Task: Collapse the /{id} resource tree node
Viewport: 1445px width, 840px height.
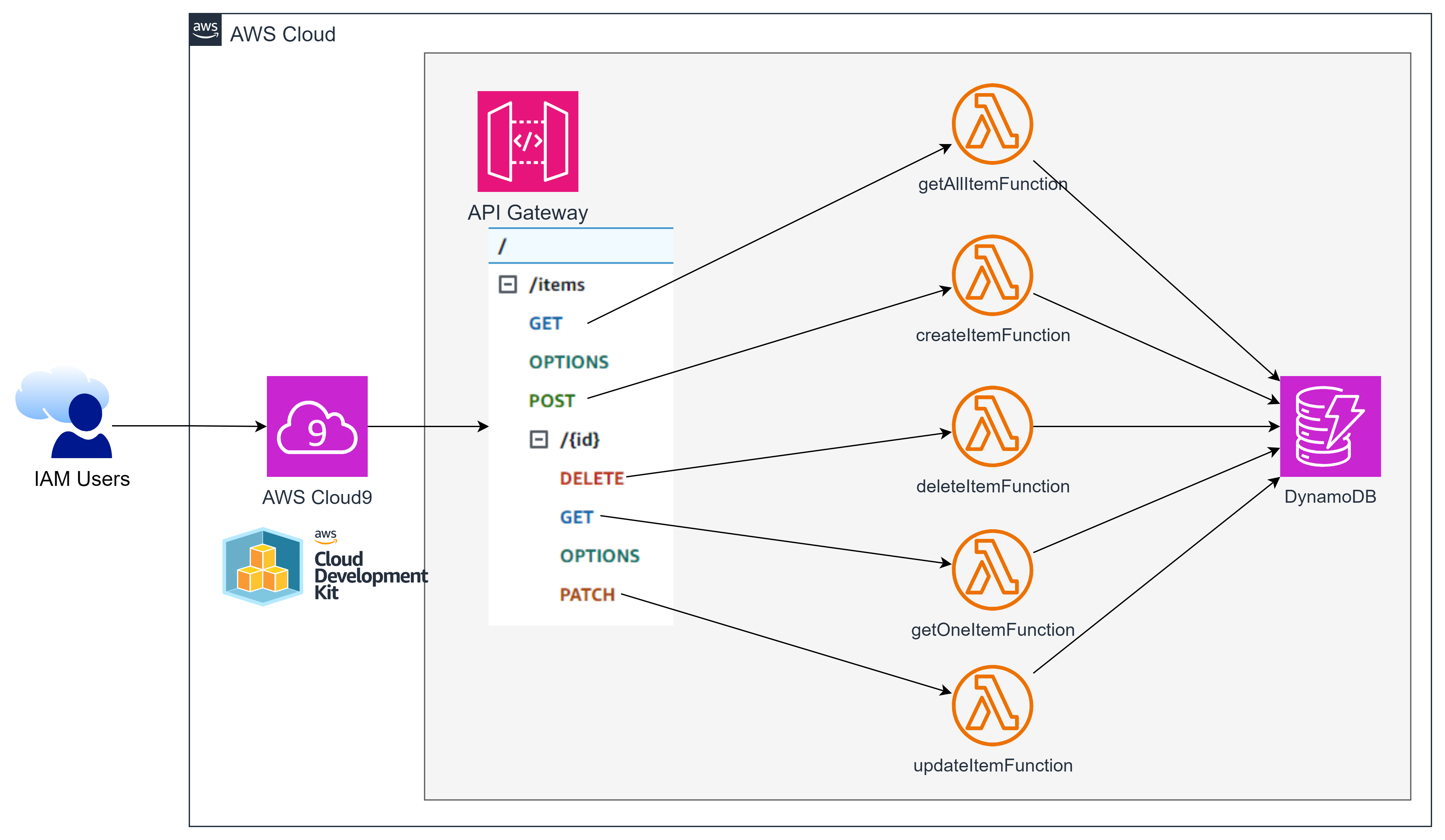Action: (538, 440)
